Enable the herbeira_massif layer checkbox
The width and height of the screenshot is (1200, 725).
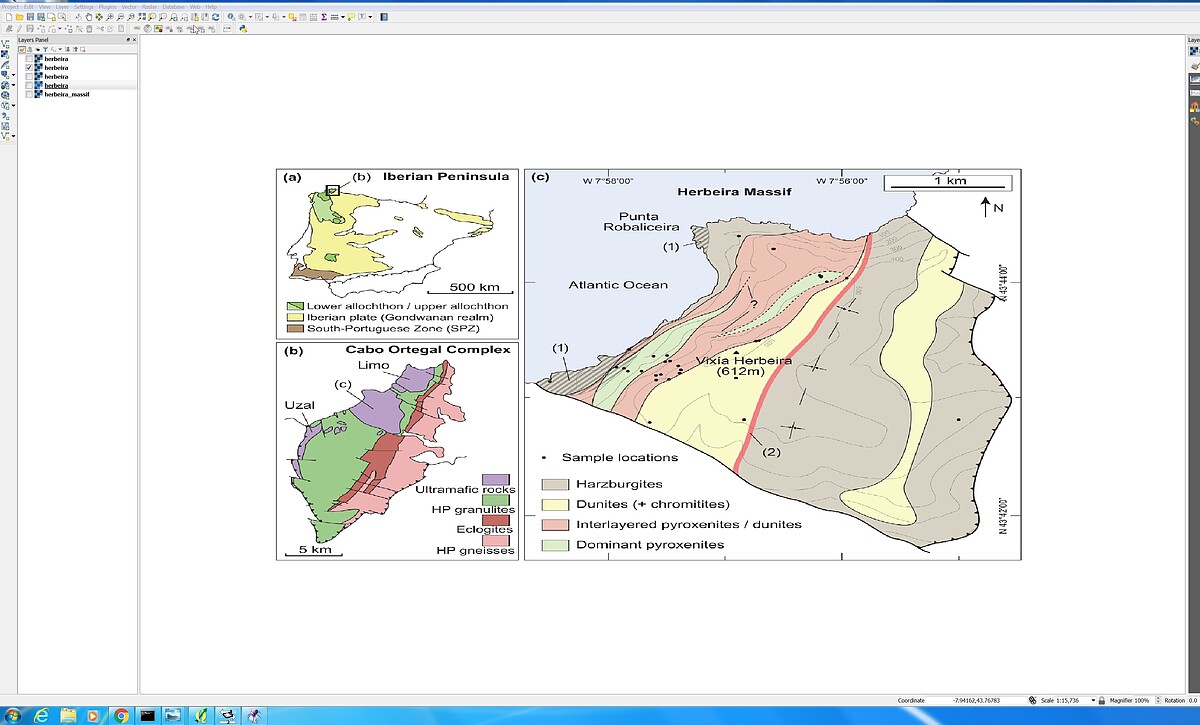[29, 94]
